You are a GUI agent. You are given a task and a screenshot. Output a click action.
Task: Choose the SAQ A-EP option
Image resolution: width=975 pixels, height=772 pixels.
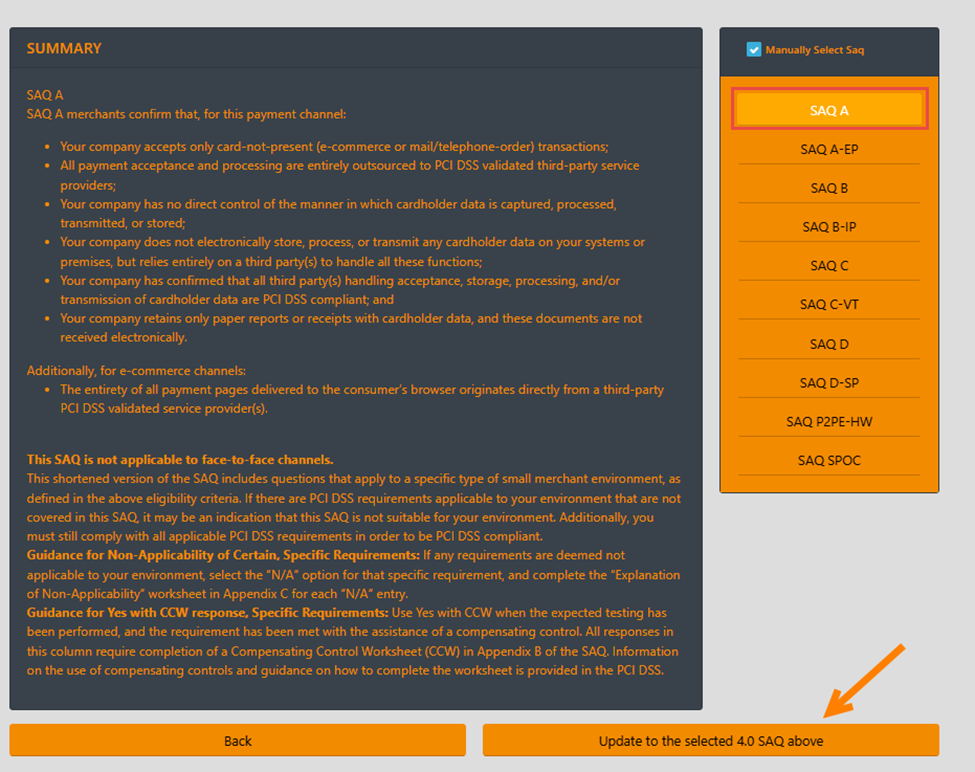[x=829, y=149]
